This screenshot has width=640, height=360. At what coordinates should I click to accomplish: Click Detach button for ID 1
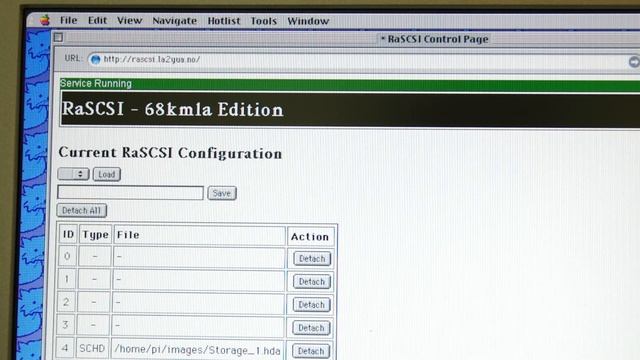click(x=311, y=282)
